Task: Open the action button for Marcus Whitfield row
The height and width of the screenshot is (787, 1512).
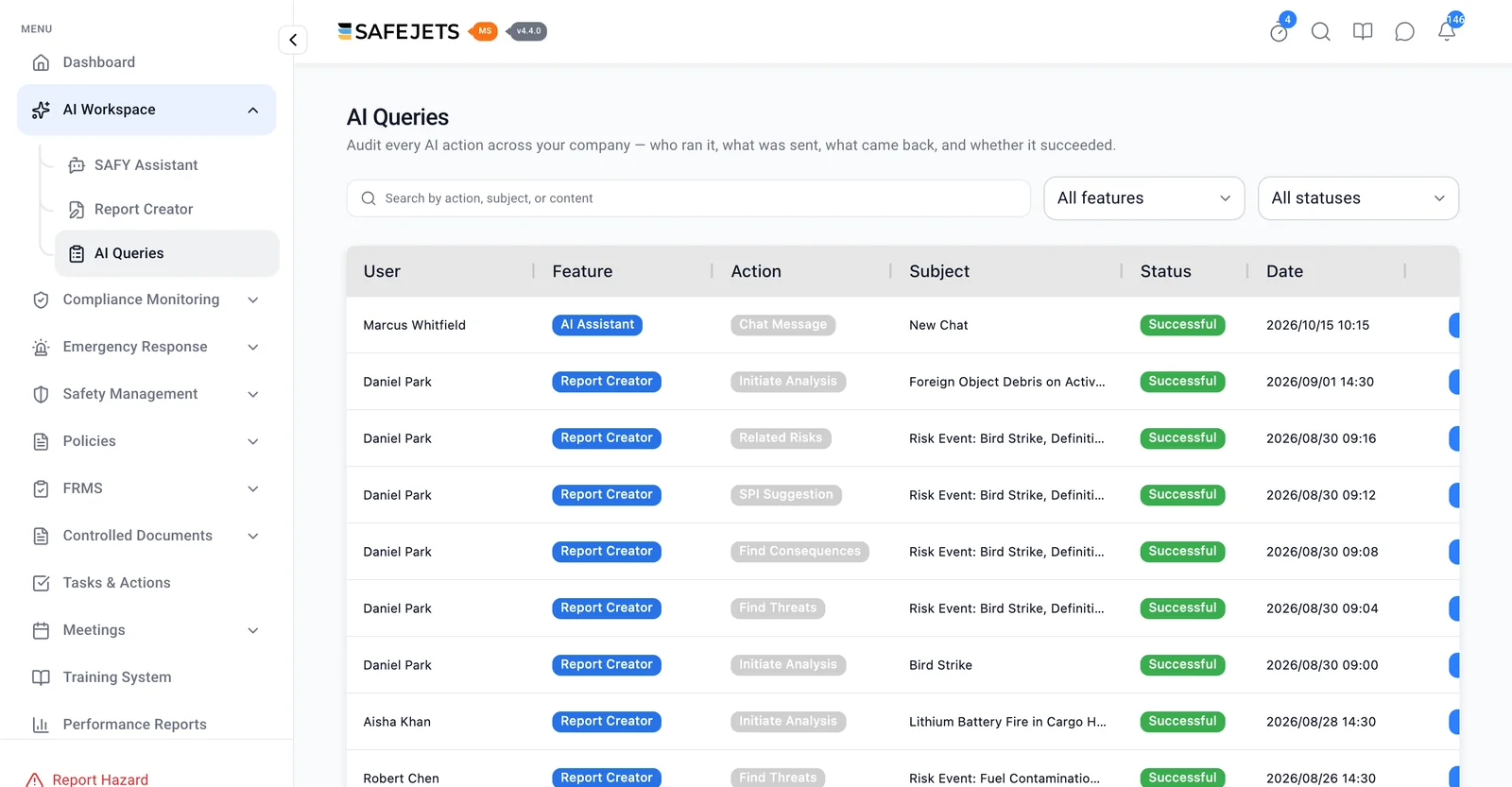Action: (x=1453, y=325)
